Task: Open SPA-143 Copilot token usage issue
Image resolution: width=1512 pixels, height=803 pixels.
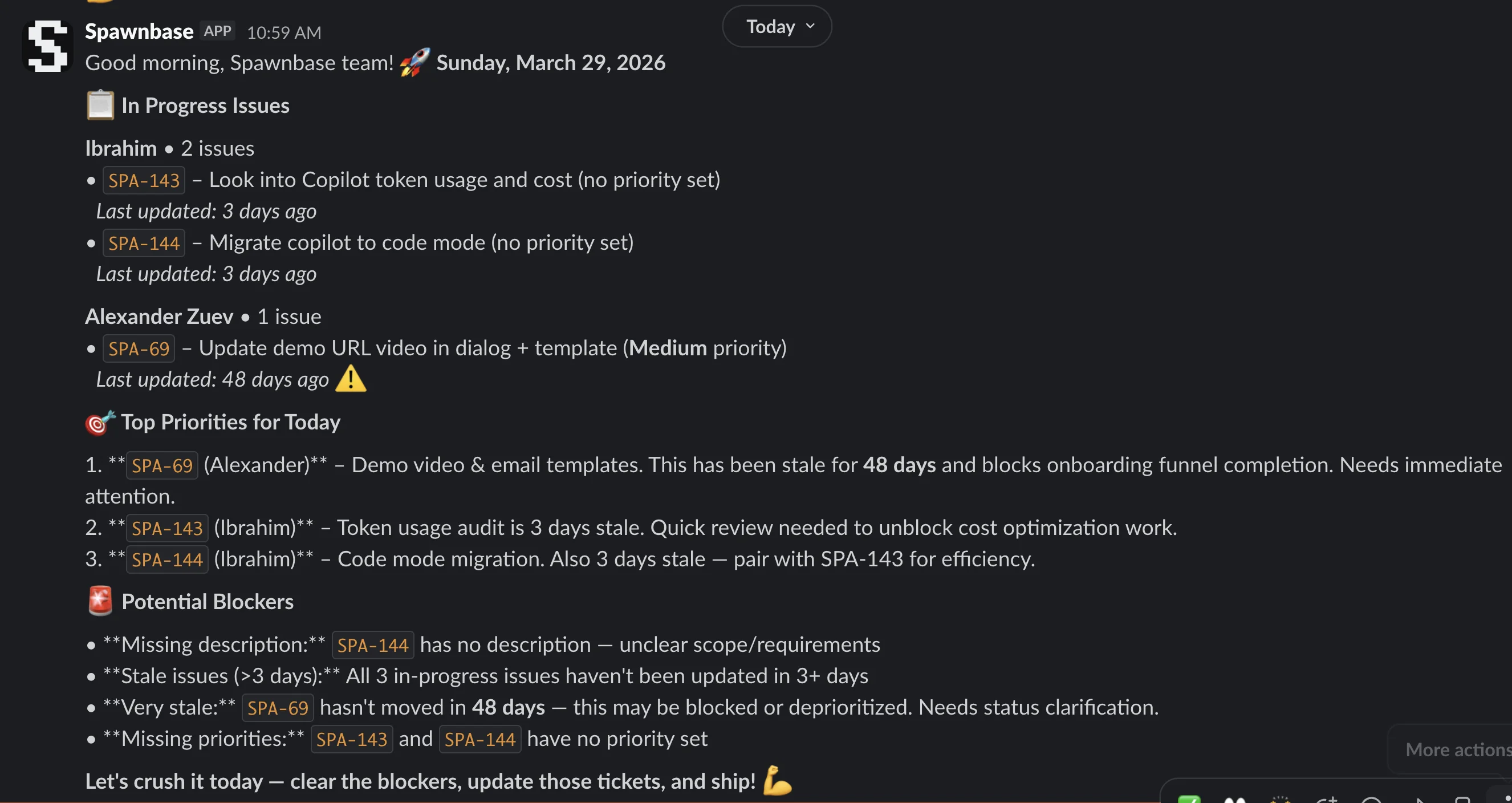Action: pos(143,180)
